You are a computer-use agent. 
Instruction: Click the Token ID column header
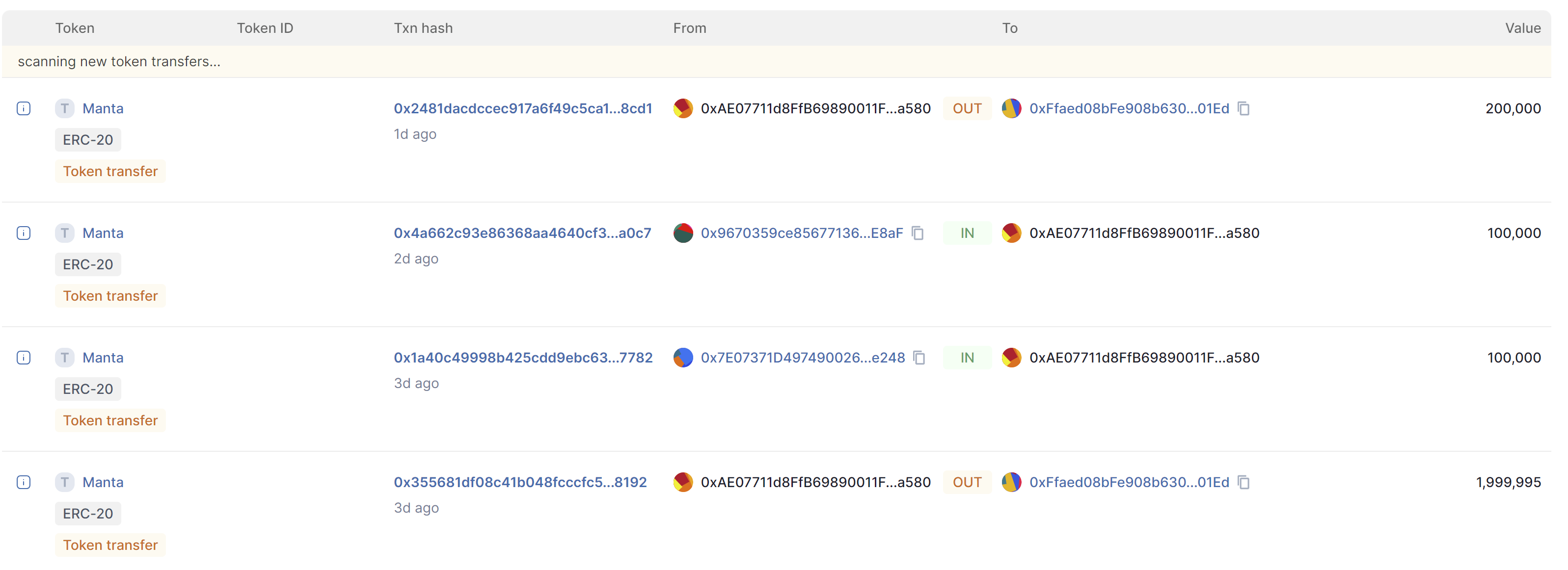coord(265,27)
